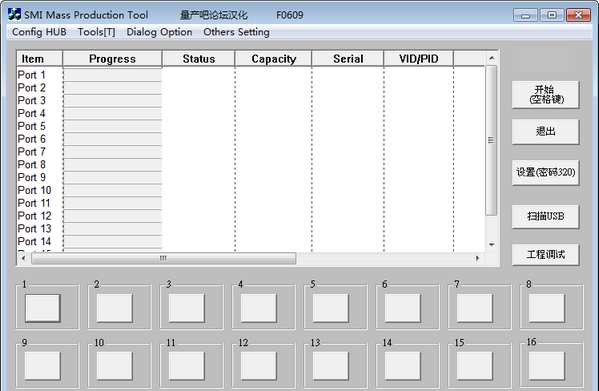Click port slot 9 box

click(43, 366)
